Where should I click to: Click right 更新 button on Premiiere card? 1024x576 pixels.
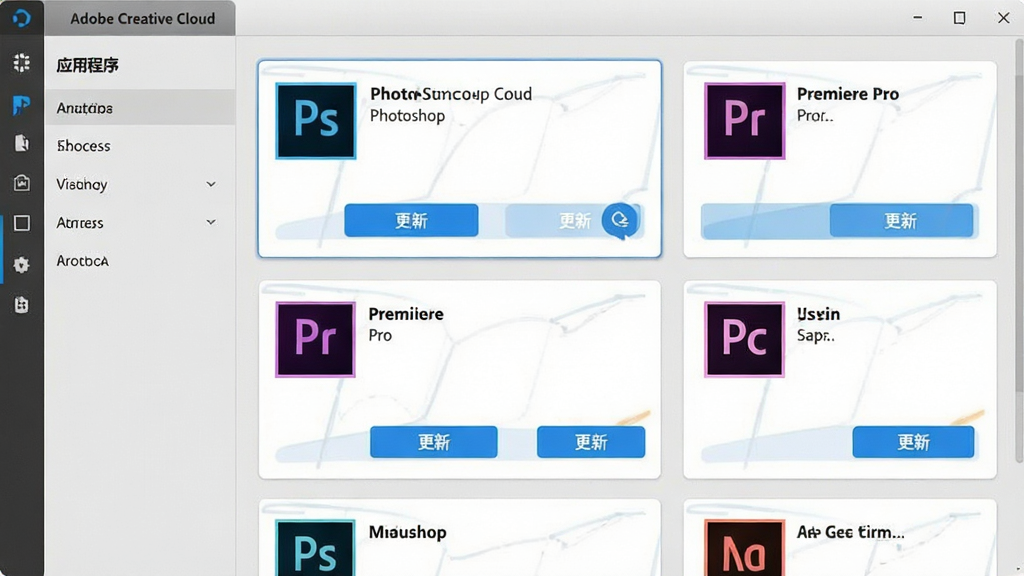pos(591,442)
